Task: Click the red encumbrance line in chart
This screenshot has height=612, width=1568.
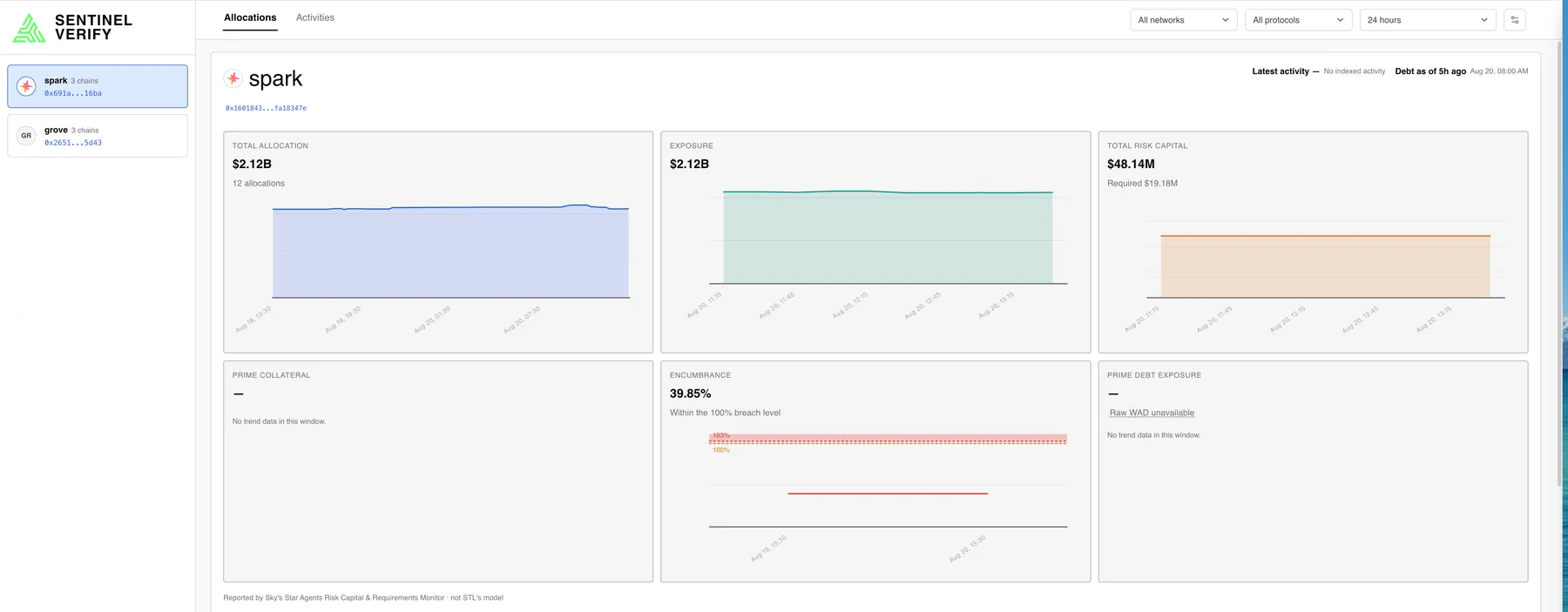Action: [888, 494]
